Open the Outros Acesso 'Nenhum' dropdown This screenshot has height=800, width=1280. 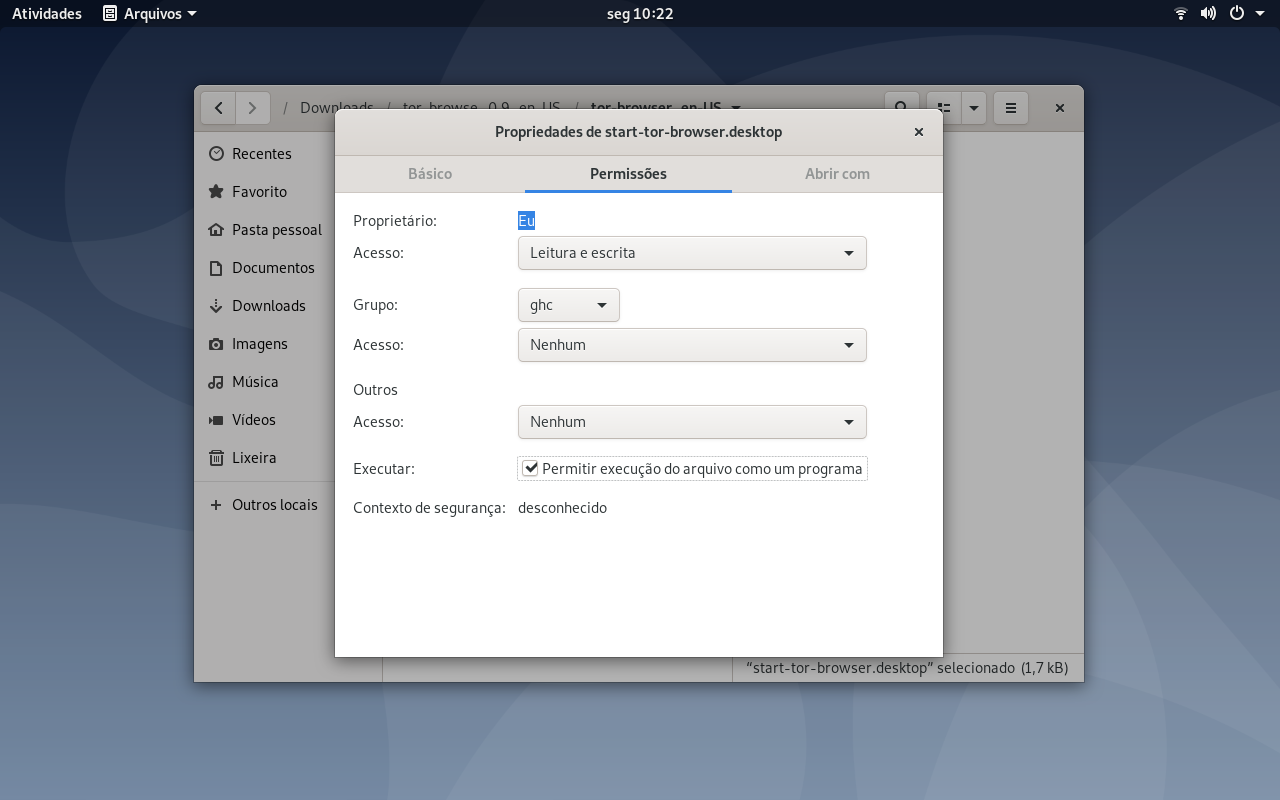click(692, 422)
